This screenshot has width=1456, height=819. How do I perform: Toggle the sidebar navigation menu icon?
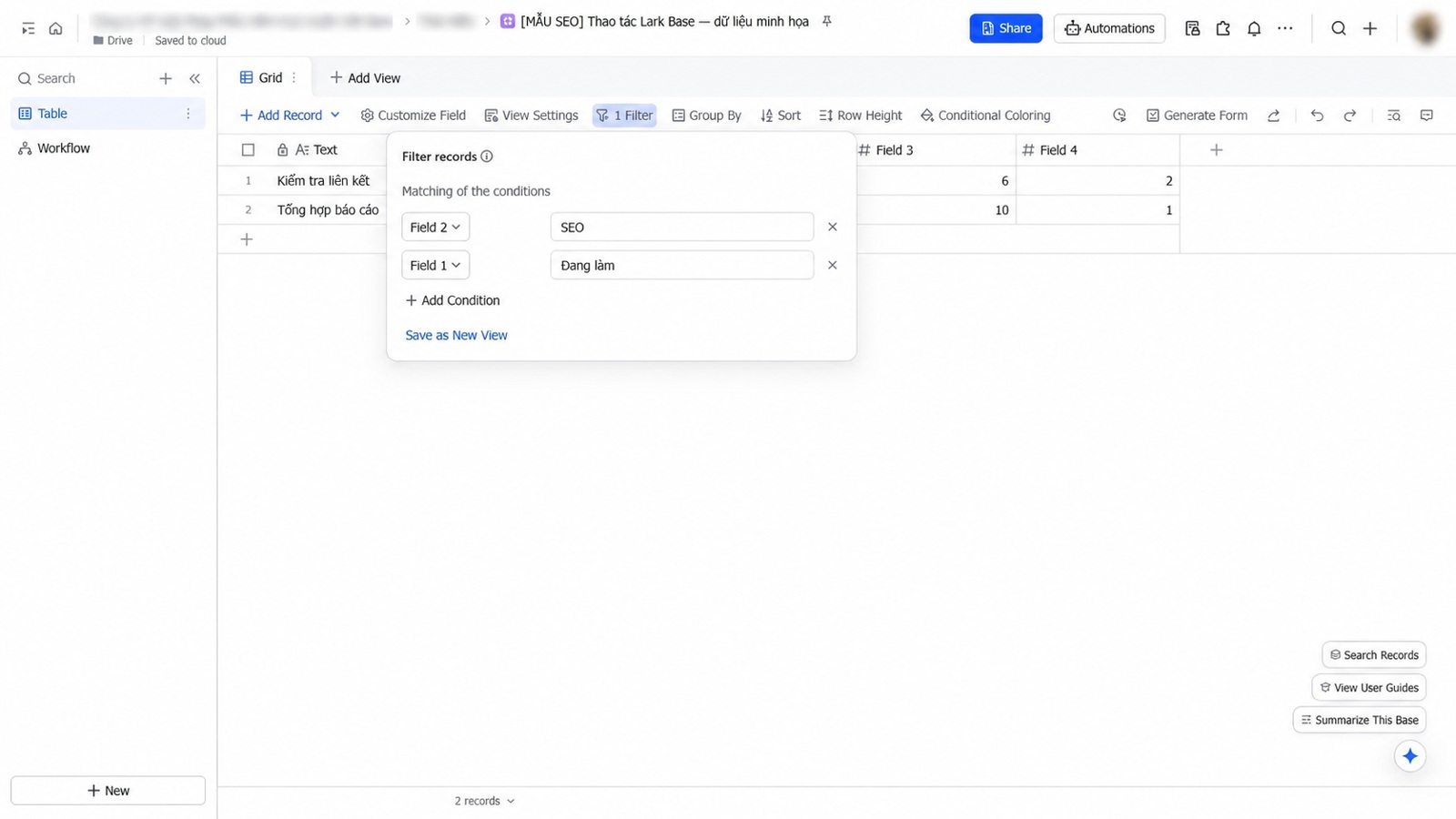(28, 28)
